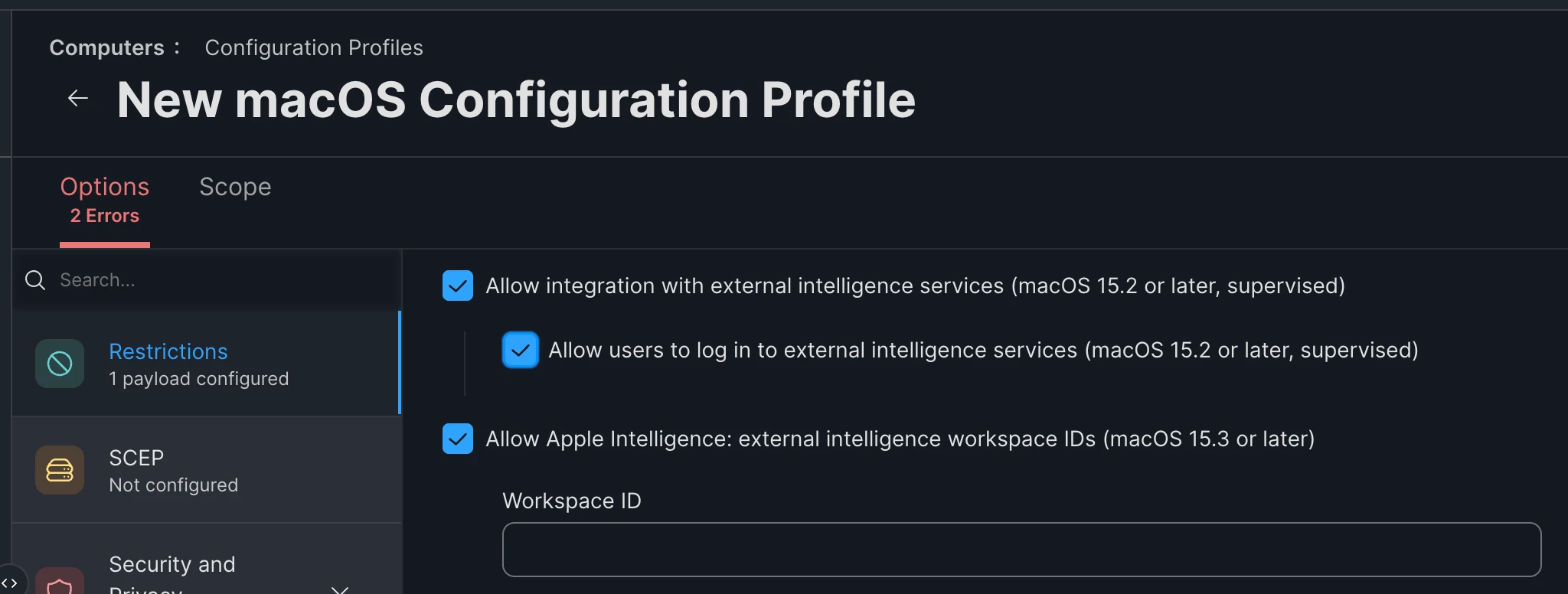Select the Restrictions payload label
1568x594 pixels.
point(168,351)
